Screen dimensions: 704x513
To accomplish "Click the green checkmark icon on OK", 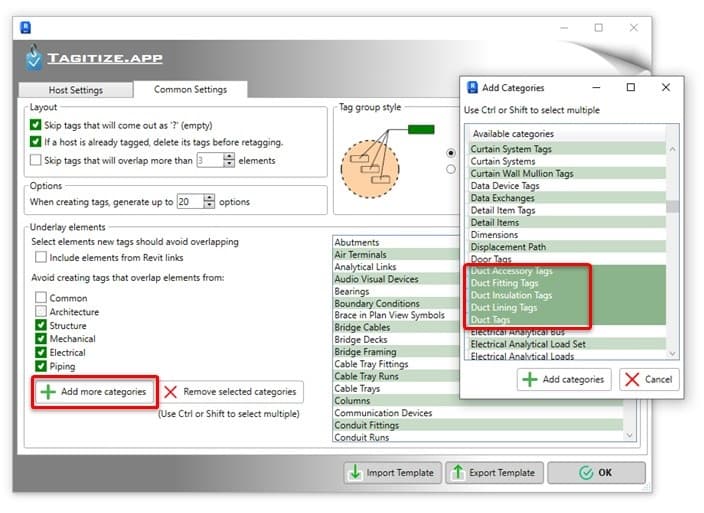I will point(586,473).
